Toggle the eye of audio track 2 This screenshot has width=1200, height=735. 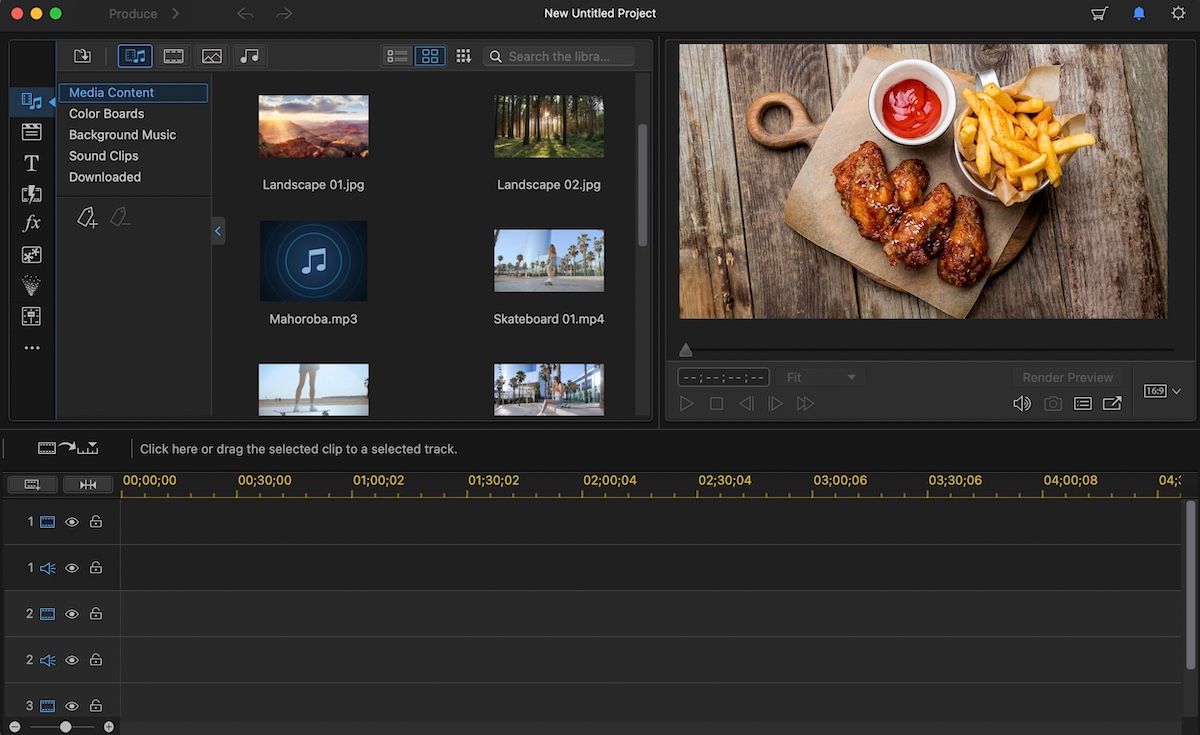pyautogui.click(x=72, y=660)
